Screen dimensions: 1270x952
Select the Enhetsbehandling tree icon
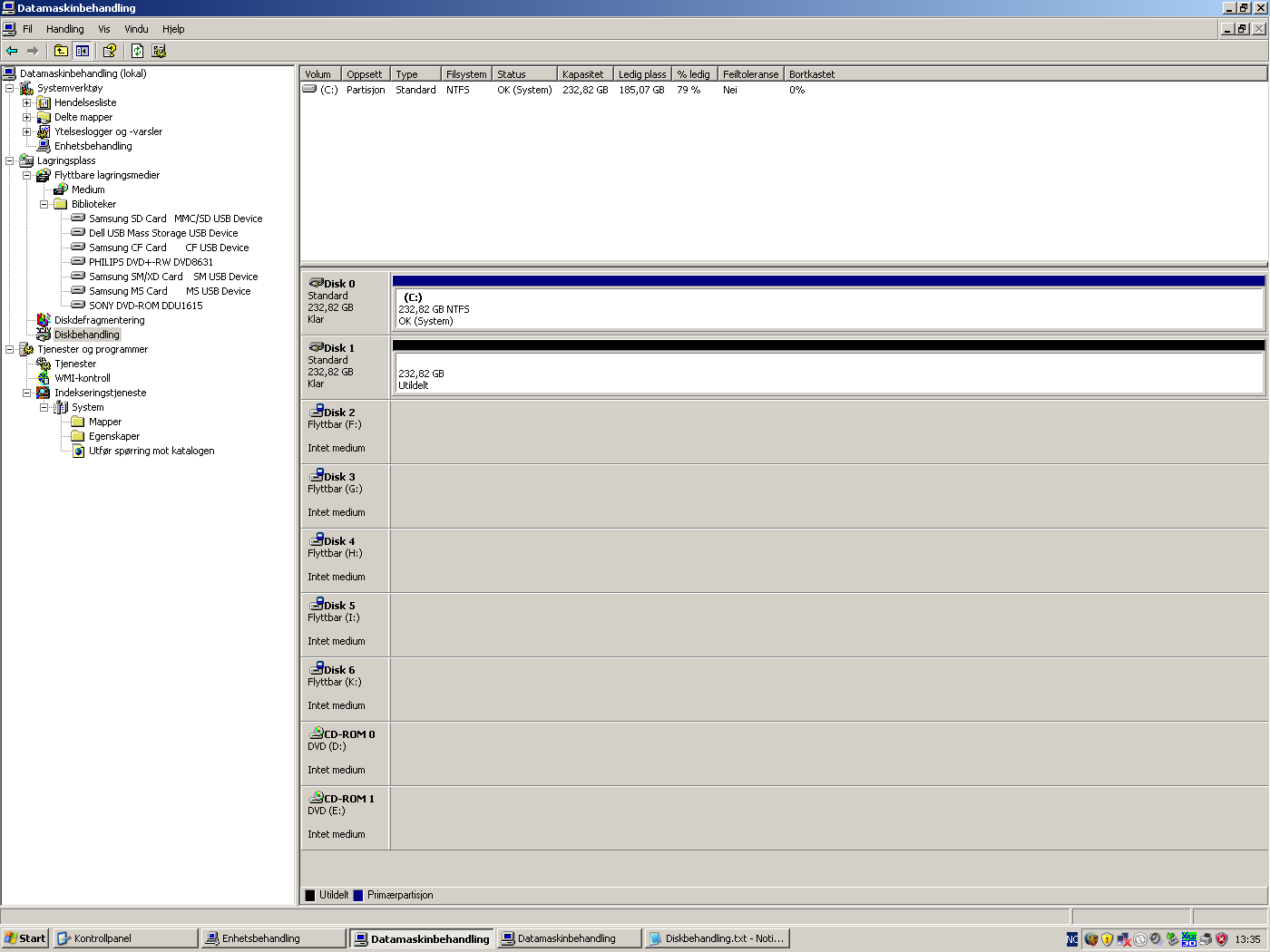click(44, 146)
